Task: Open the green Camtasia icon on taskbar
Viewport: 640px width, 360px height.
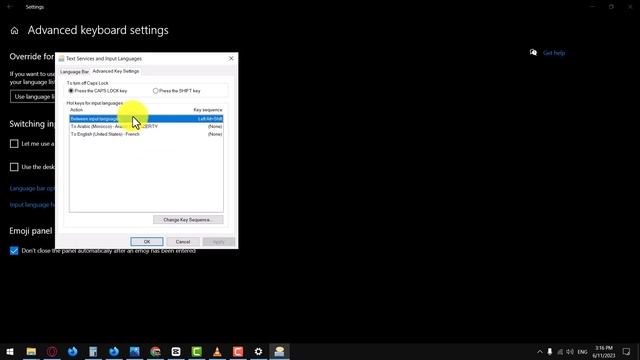Action: [x=197, y=351]
